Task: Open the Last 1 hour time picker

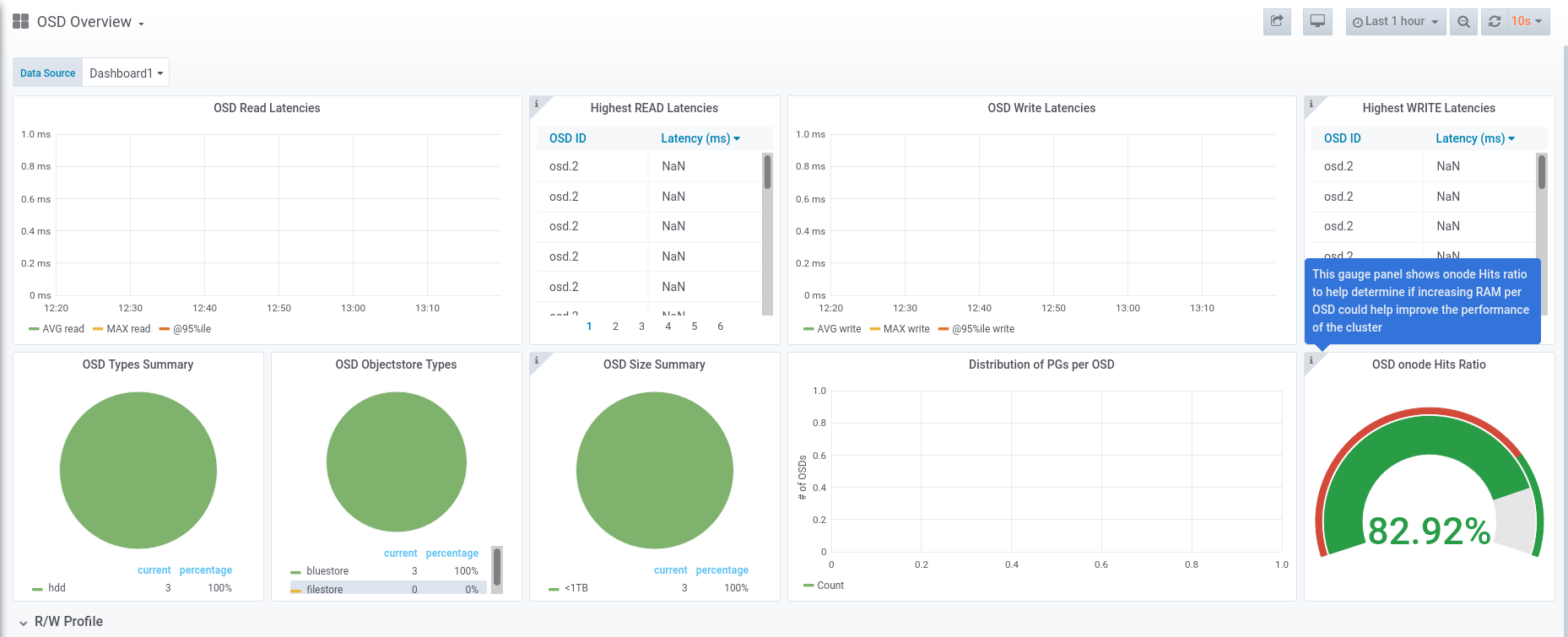Action: click(x=1396, y=21)
